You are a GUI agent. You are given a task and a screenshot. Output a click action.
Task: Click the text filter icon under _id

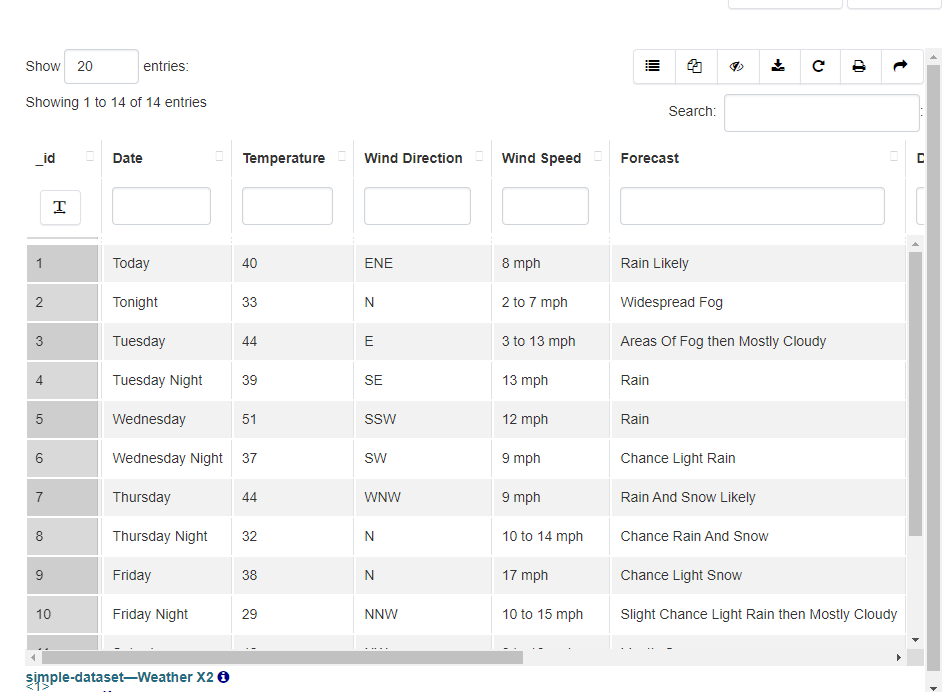(60, 207)
